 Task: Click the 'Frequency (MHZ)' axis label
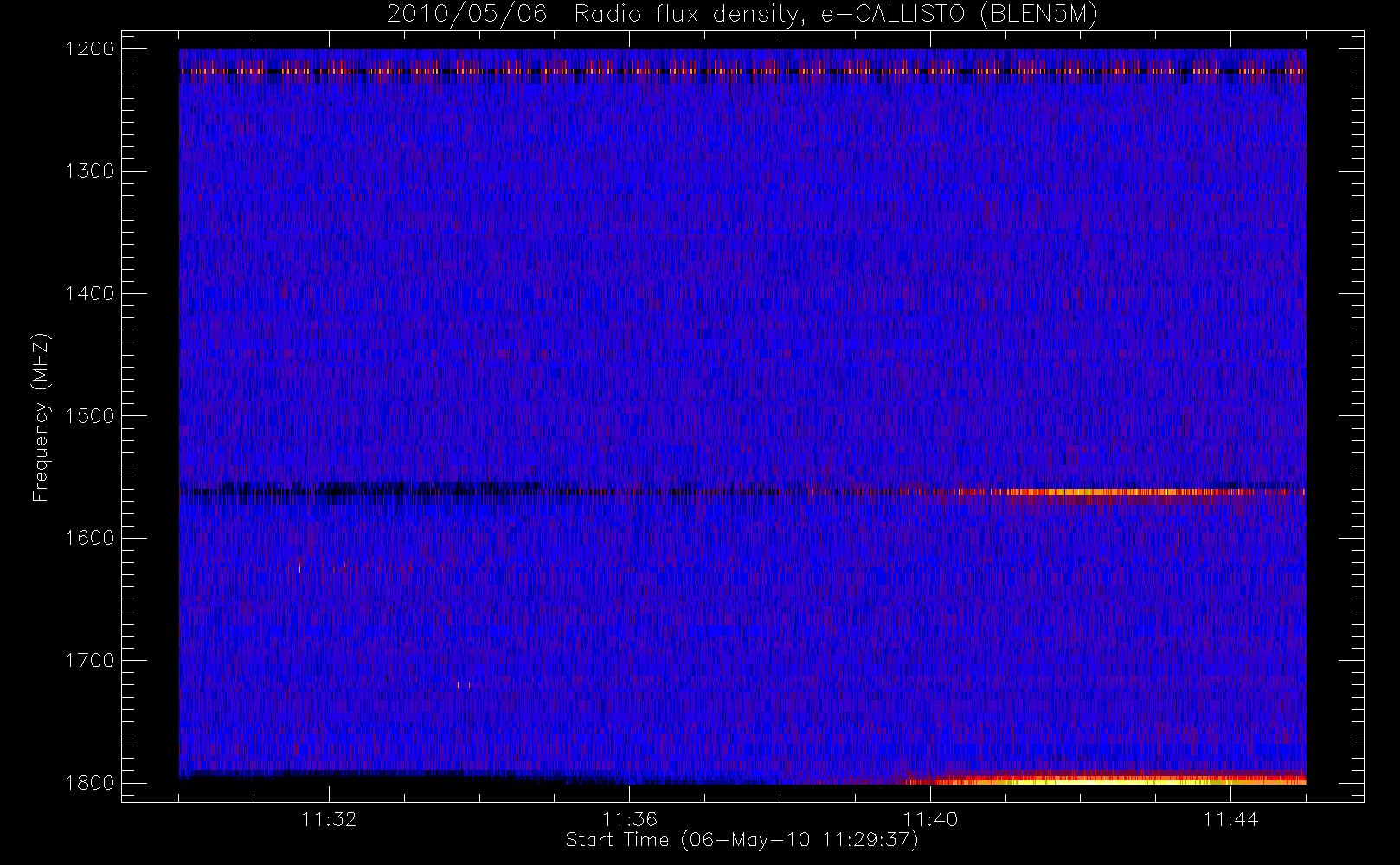pyautogui.click(x=41, y=417)
